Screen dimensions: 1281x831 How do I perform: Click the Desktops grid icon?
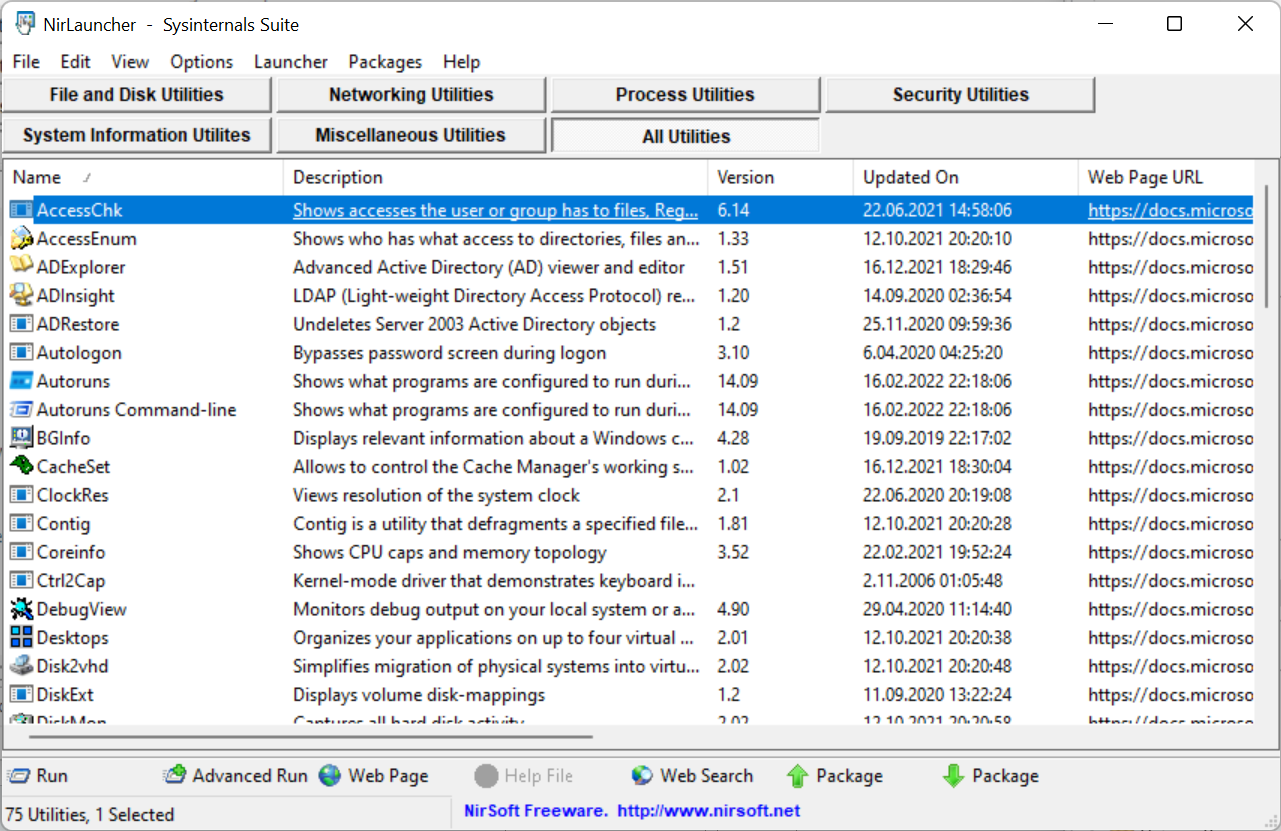point(21,638)
